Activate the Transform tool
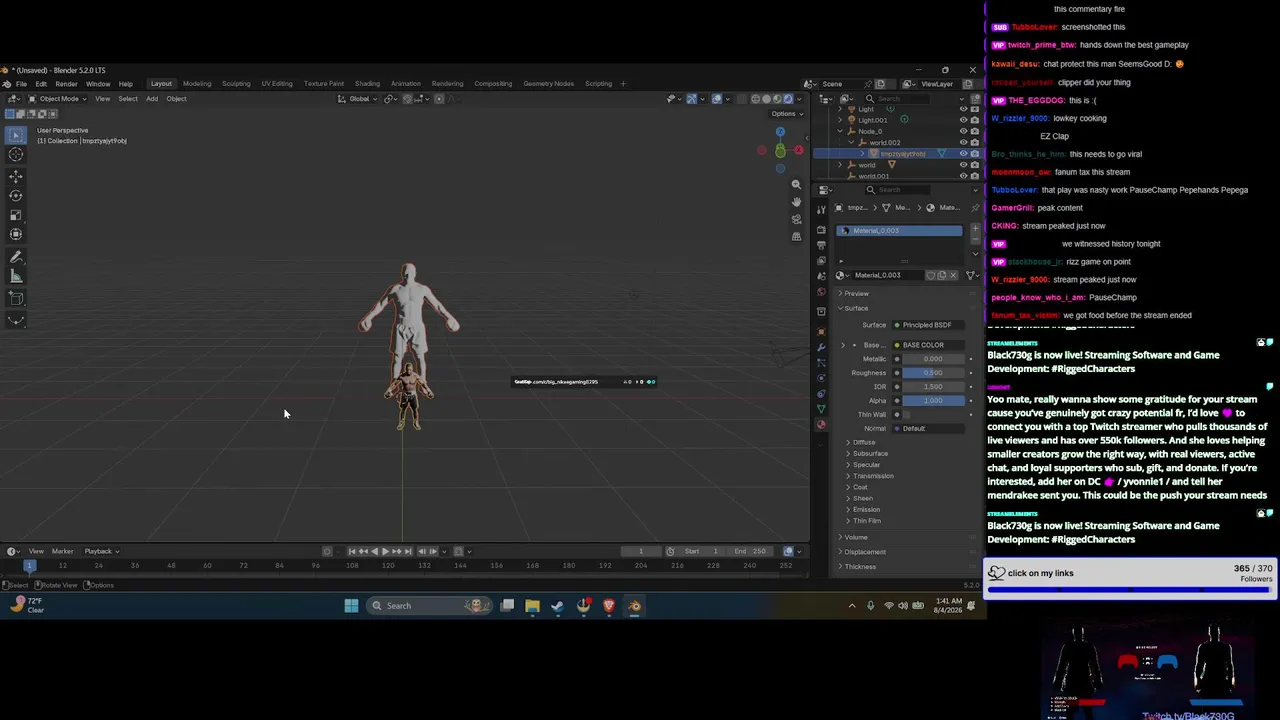1280x720 pixels. 16,234
